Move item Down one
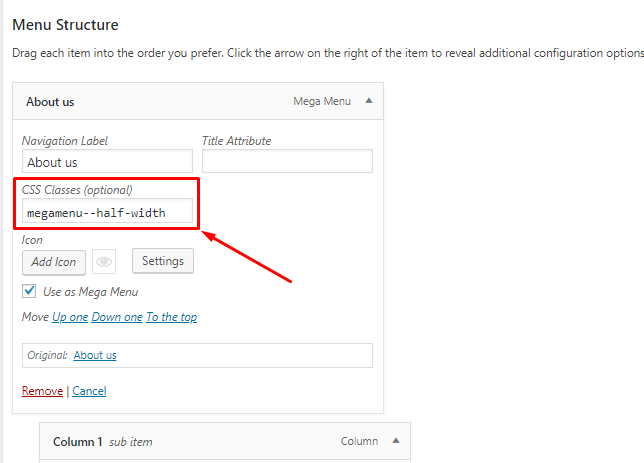This screenshot has width=644, height=463. [x=117, y=317]
